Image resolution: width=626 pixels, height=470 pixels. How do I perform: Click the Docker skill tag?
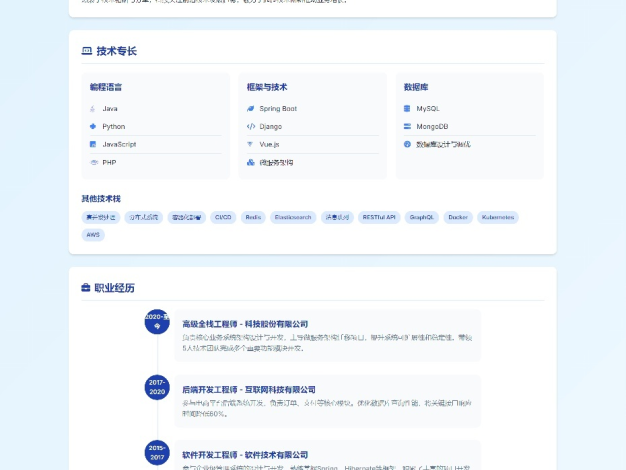pyautogui.click(x=458, y=217)
